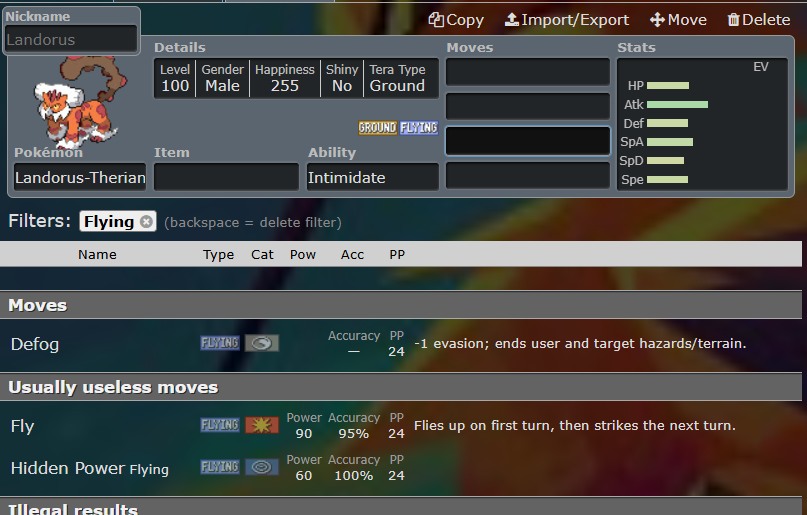
Task: Sort moves by Type column
Action: (x=218, y=255)
